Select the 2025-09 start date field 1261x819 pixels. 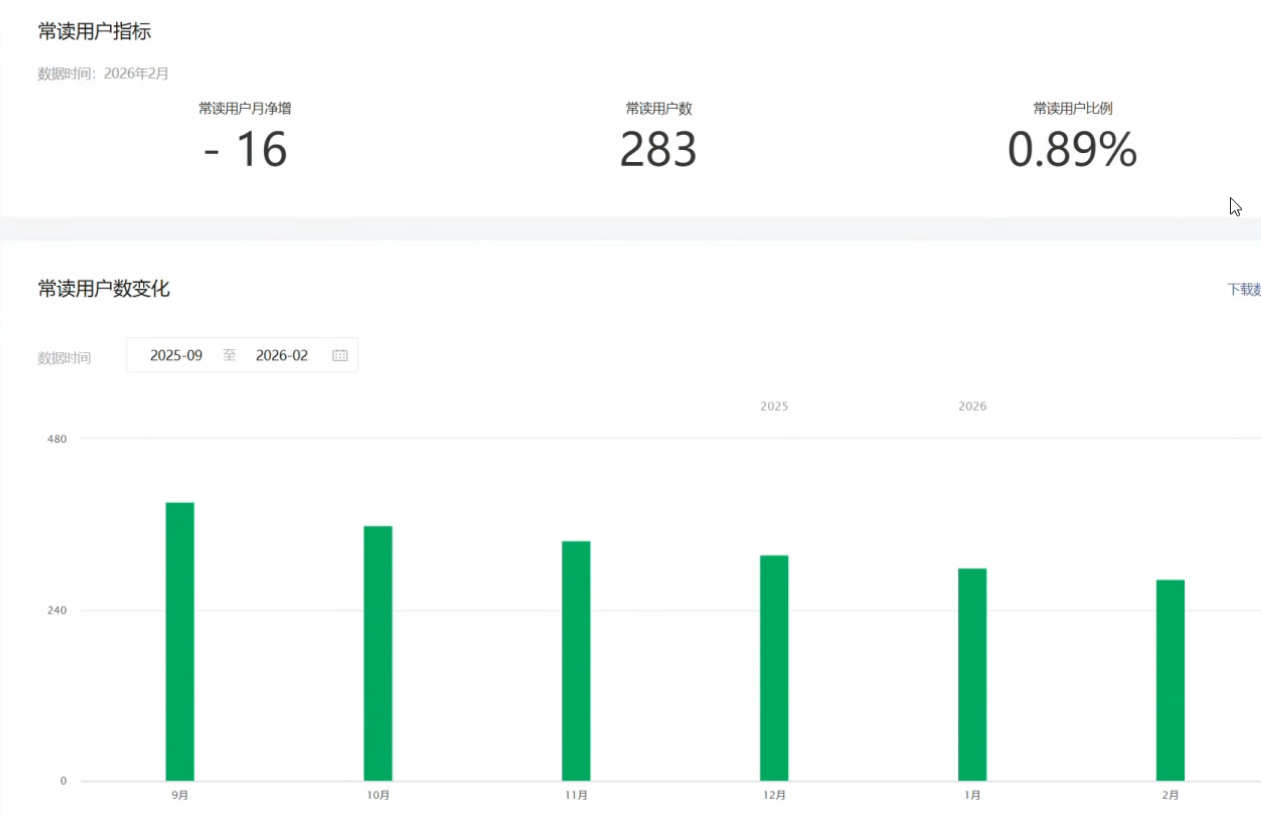pyautogui.click(x=176, y=355)
